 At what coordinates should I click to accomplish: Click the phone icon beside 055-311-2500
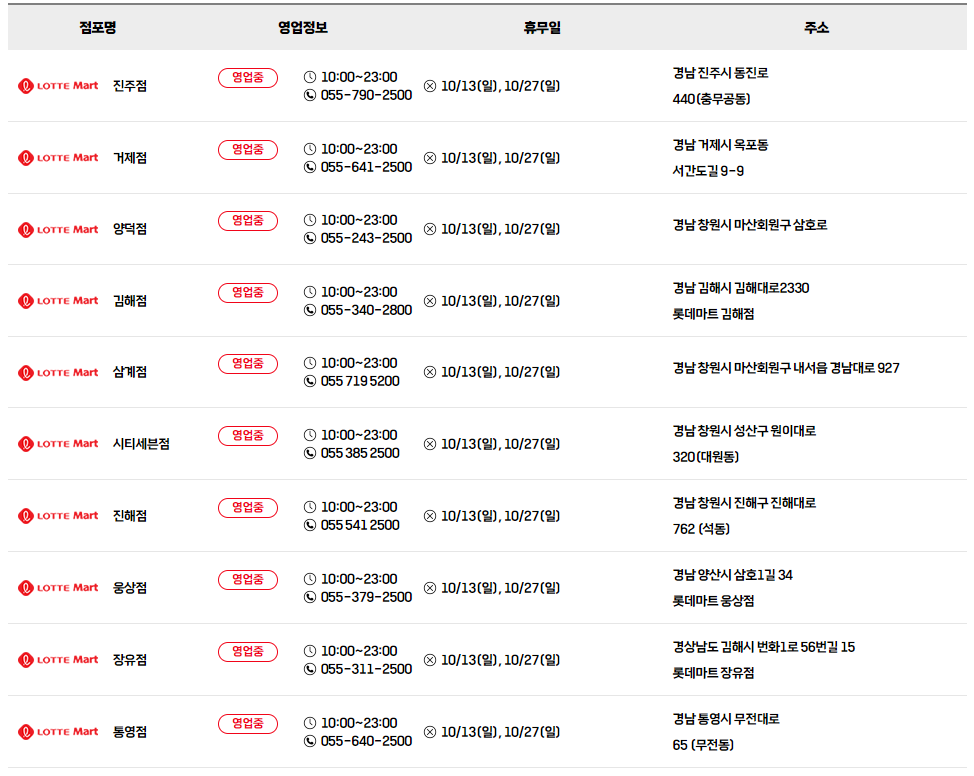[x=309, y=669]
